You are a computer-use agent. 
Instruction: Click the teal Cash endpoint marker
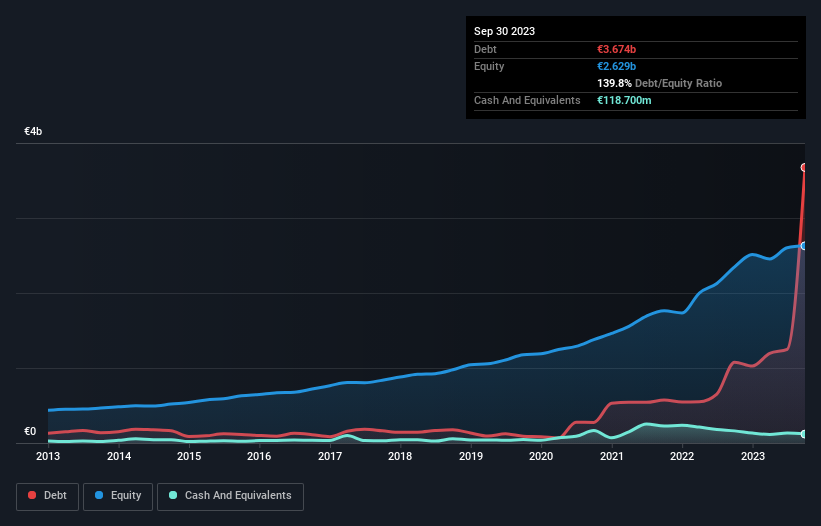coord(804,434)
